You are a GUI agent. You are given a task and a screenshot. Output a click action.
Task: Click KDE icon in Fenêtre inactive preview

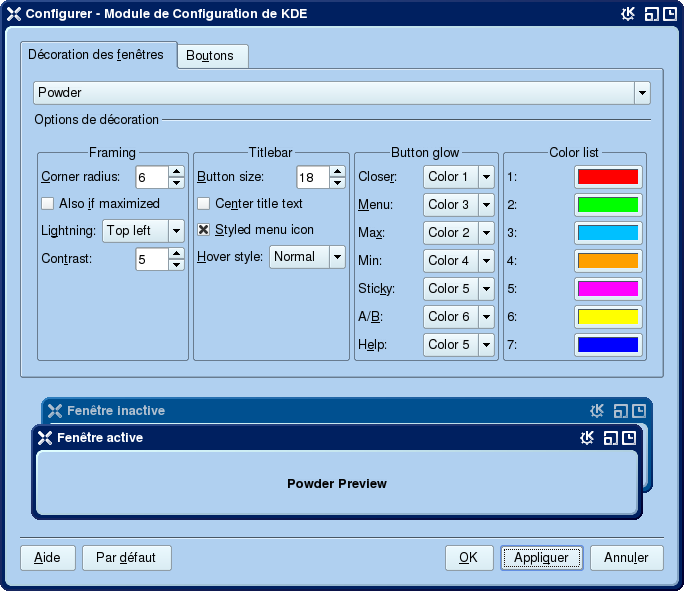tap(597, 411)
